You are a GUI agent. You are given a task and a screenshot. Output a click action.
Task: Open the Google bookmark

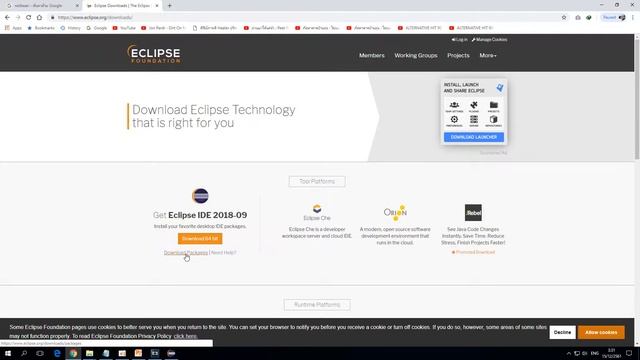pyautogui.click(x=97, y=28)
